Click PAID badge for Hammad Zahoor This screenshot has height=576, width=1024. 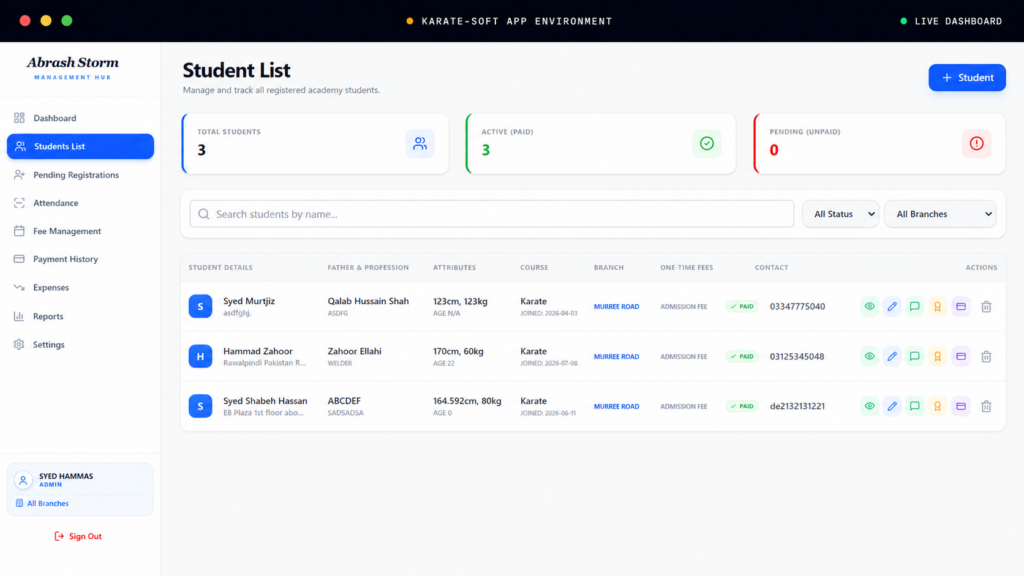click(x=742, y=357)
